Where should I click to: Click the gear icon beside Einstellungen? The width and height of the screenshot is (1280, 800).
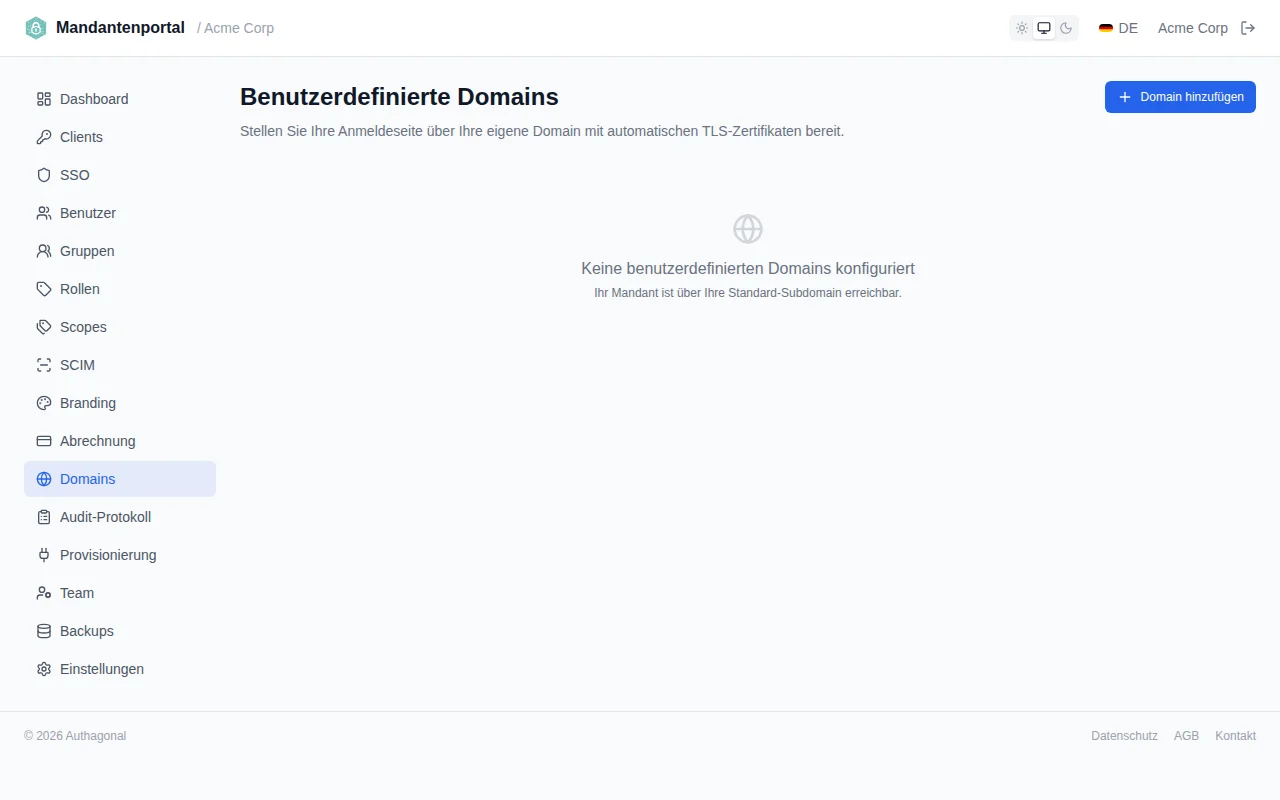tap(44, 669)
